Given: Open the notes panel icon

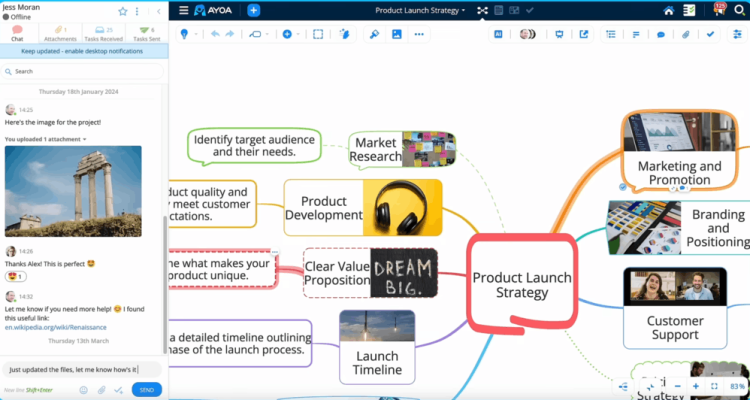Looking at the screenshot, I should tap(636, 34).
